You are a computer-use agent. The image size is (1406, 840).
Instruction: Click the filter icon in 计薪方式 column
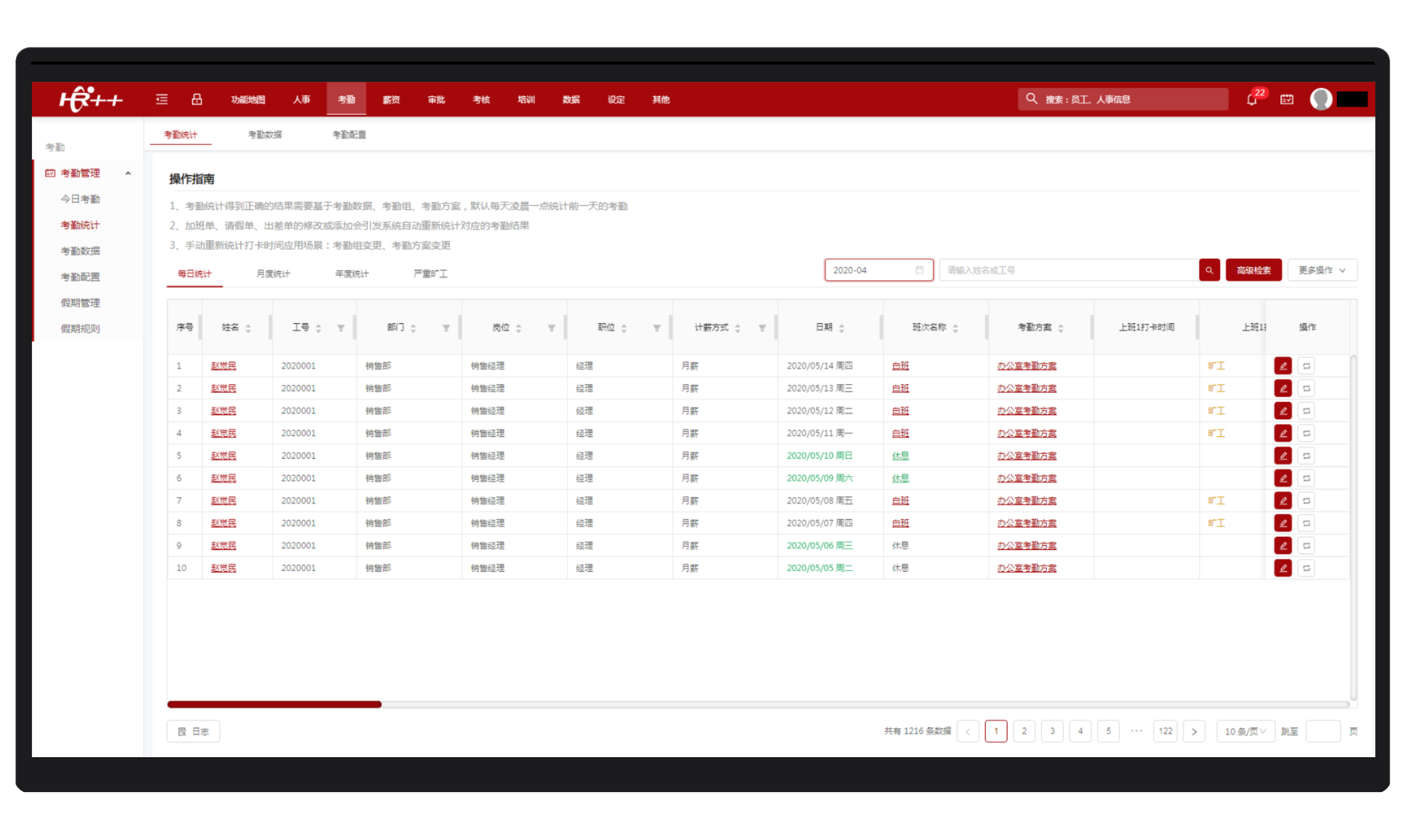(x=762, y=328)
